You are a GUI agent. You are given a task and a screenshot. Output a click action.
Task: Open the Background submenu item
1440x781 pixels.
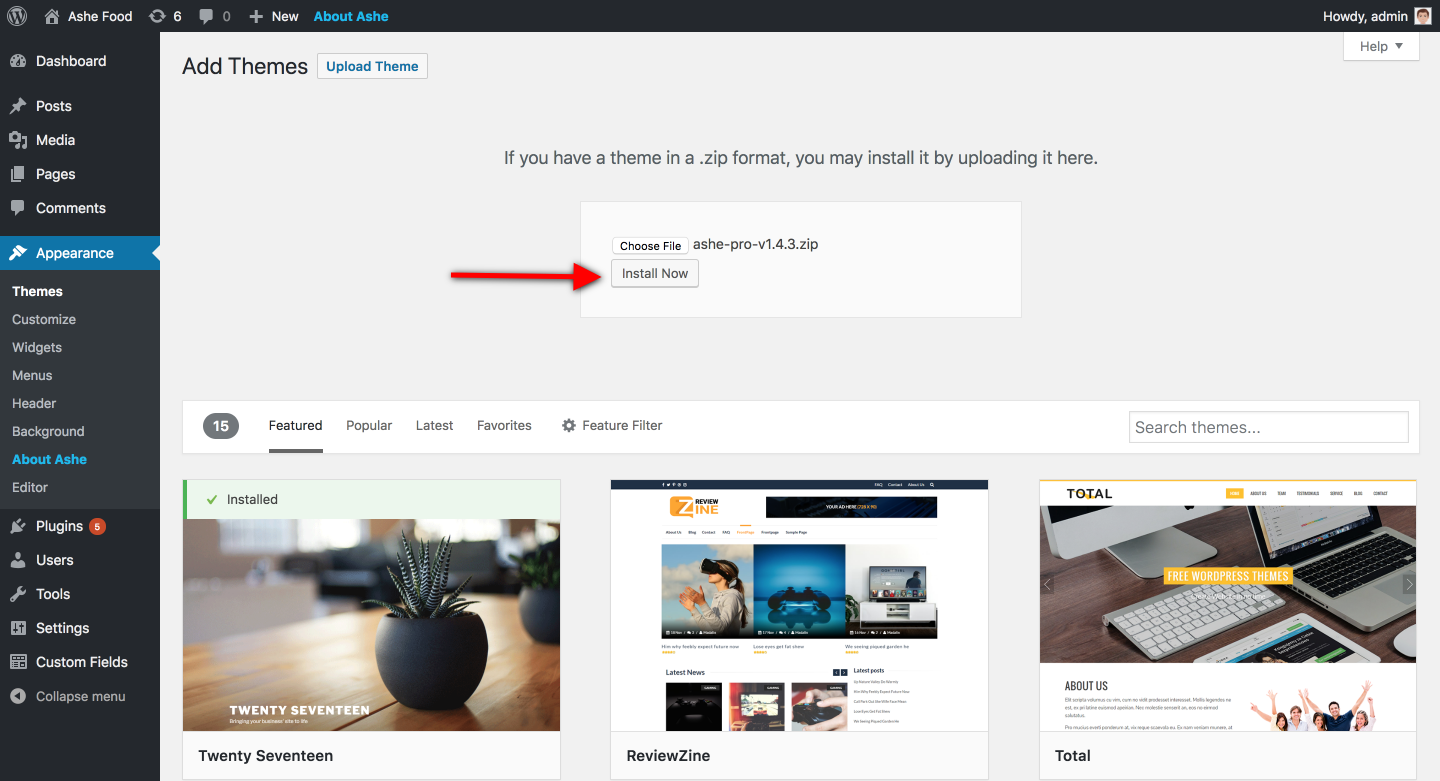(48, 431)
